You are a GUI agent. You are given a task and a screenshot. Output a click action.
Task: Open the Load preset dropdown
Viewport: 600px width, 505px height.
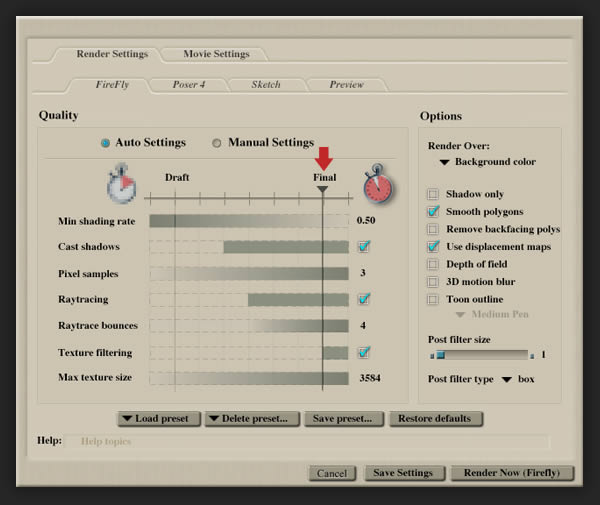point(159,419)
